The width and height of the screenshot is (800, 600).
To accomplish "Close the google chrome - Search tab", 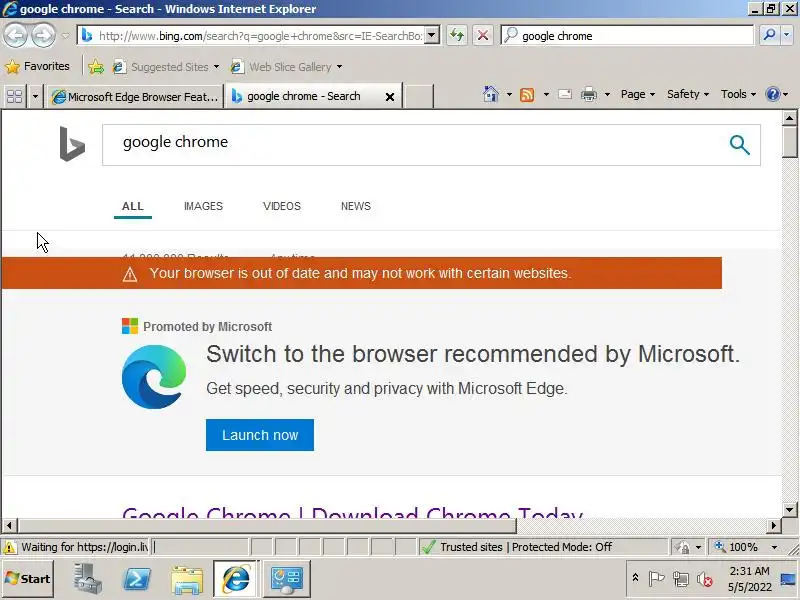I will [x=390, y=96].
